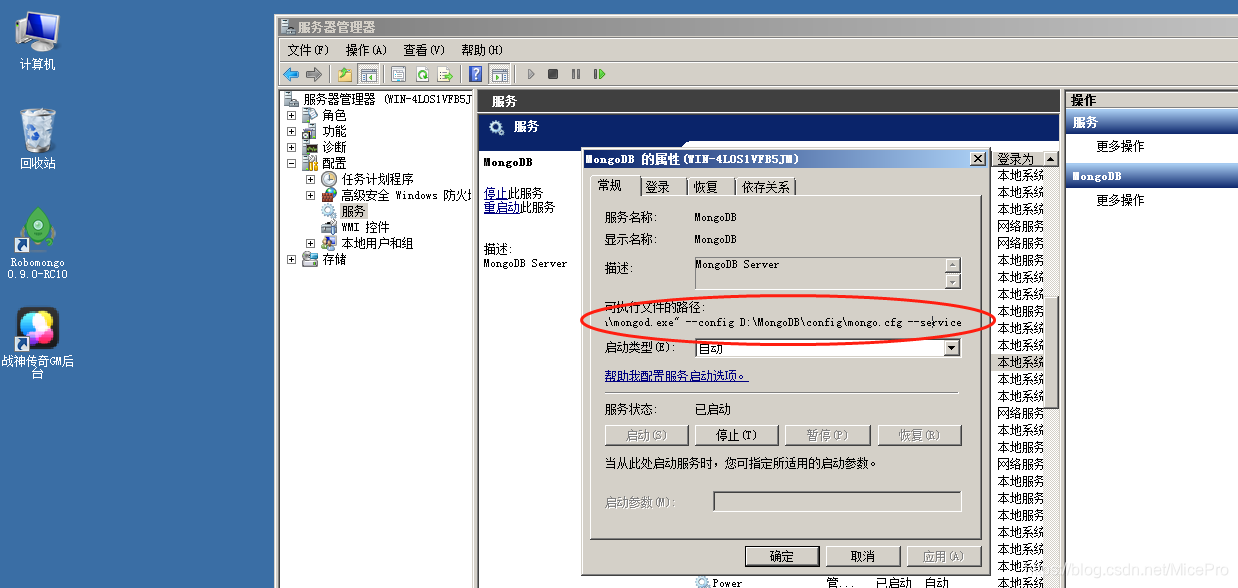Click the executable path text field
1238x588 pixels.
(783, 322)
